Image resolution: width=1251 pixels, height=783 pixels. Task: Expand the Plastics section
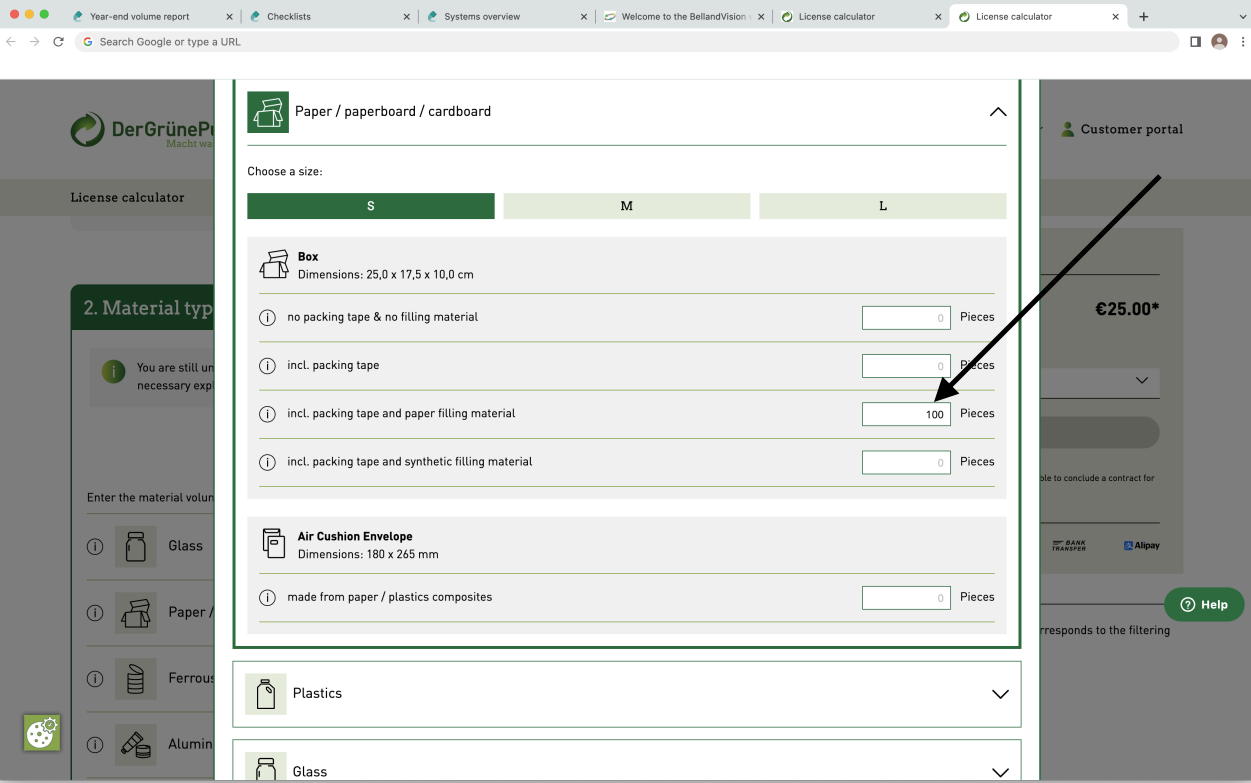click(999, 694)
